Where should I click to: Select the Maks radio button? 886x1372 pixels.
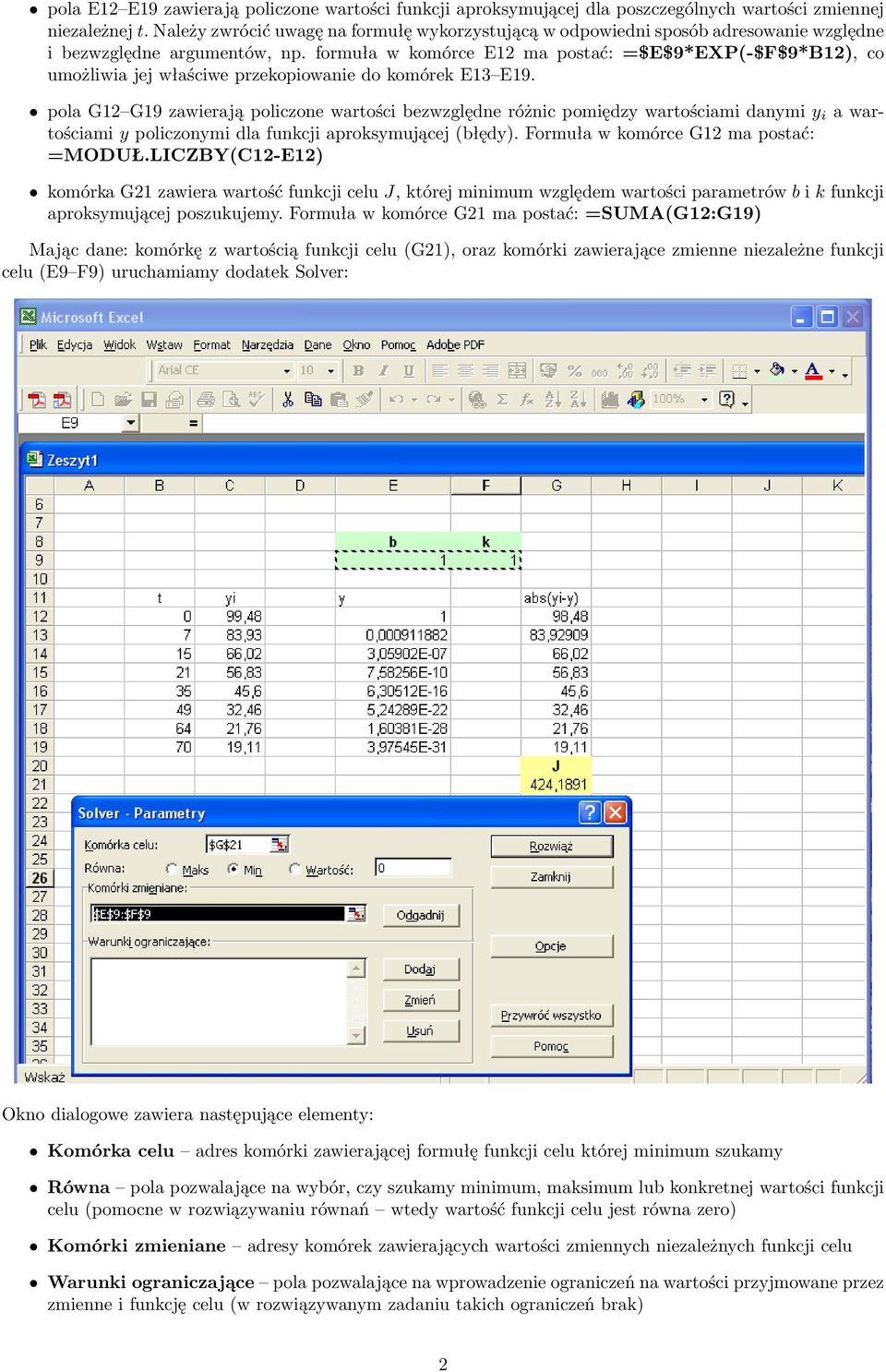coord(172,869)
